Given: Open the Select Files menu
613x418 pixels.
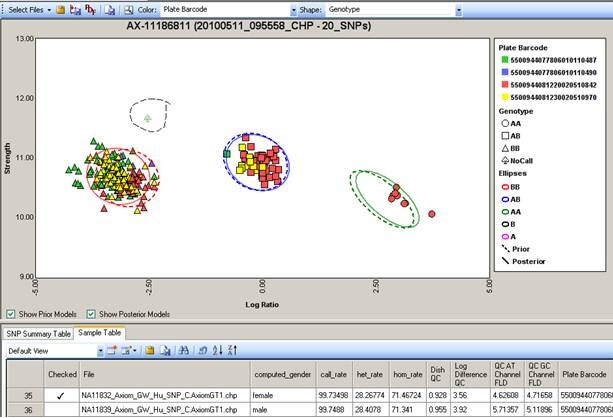Looking at the screenshot, I should [x=30, y=10].
